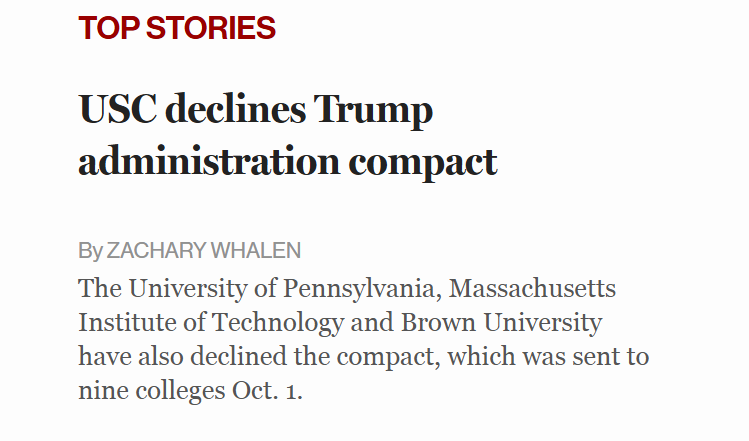This screenshot has width=749, height=441.
Task: Click author name ZACHARY WHALEN
Action: pos(203,250)
